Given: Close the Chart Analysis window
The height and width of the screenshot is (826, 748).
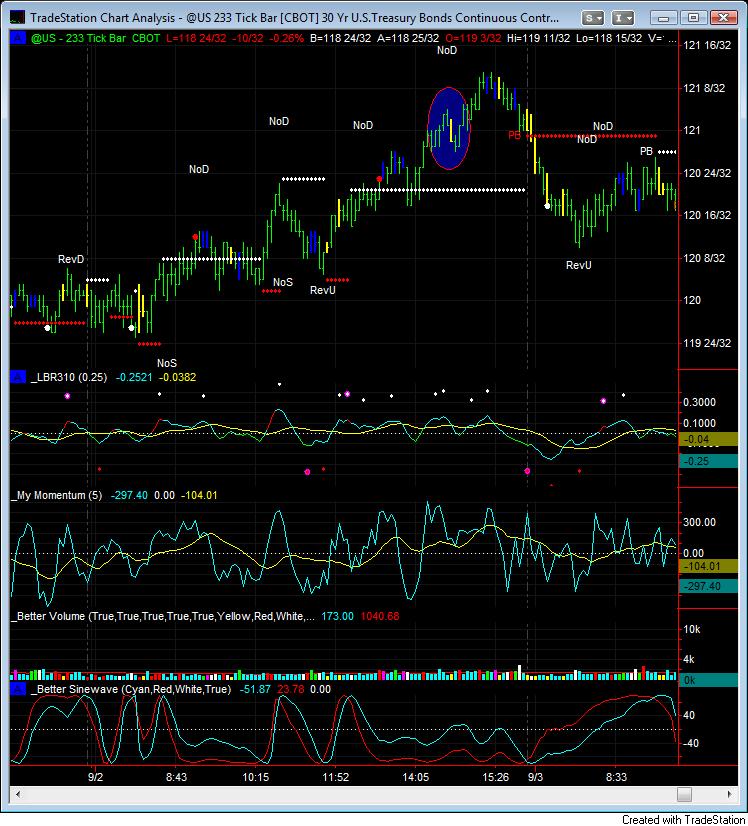Looking at the screenshot, I should 723,18.
